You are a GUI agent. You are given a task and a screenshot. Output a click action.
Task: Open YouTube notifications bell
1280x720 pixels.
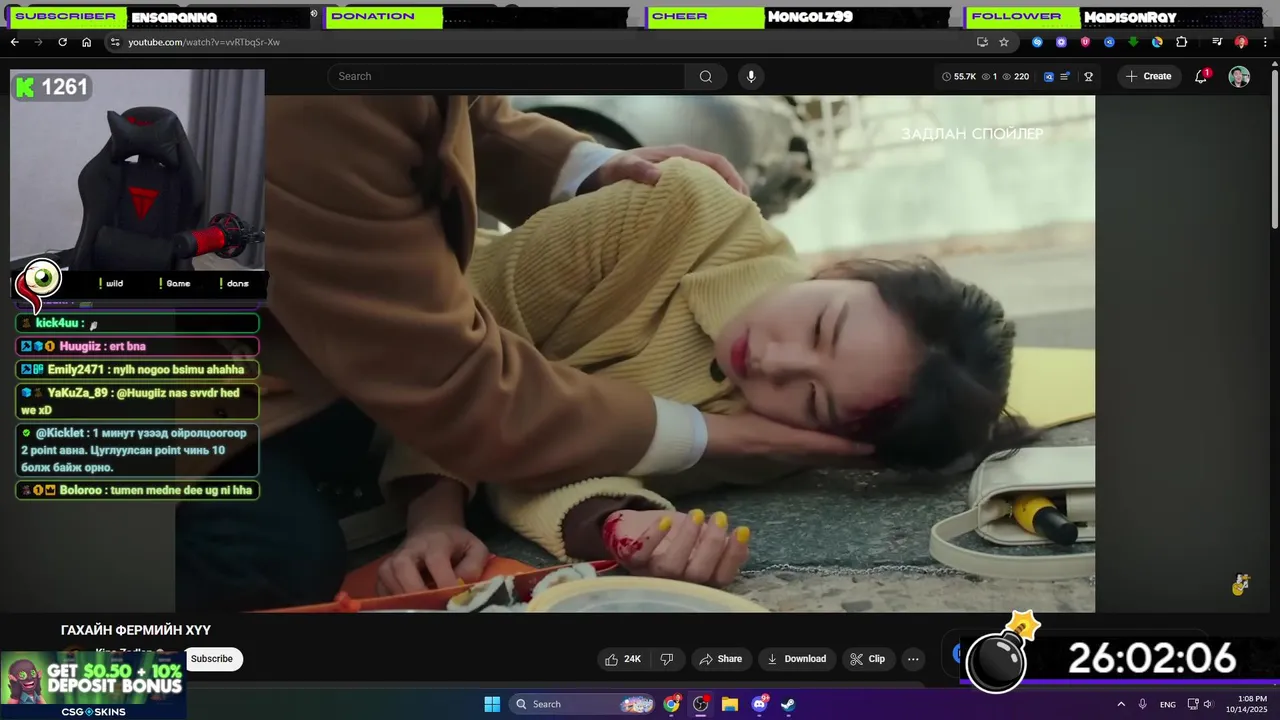[1201, 76]
